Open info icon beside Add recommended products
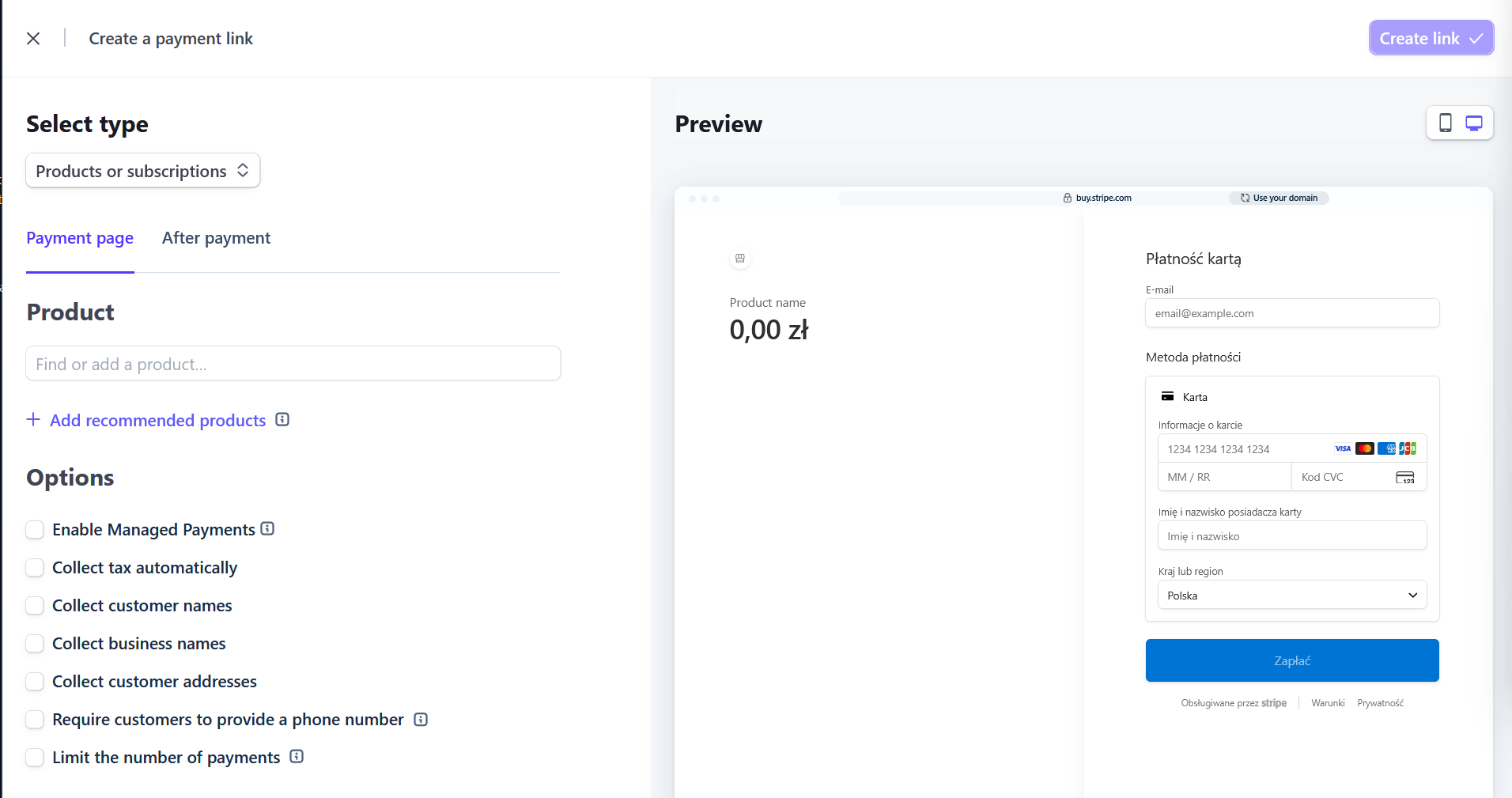Viewport: 1512px width, 798px height. point(282,420)
